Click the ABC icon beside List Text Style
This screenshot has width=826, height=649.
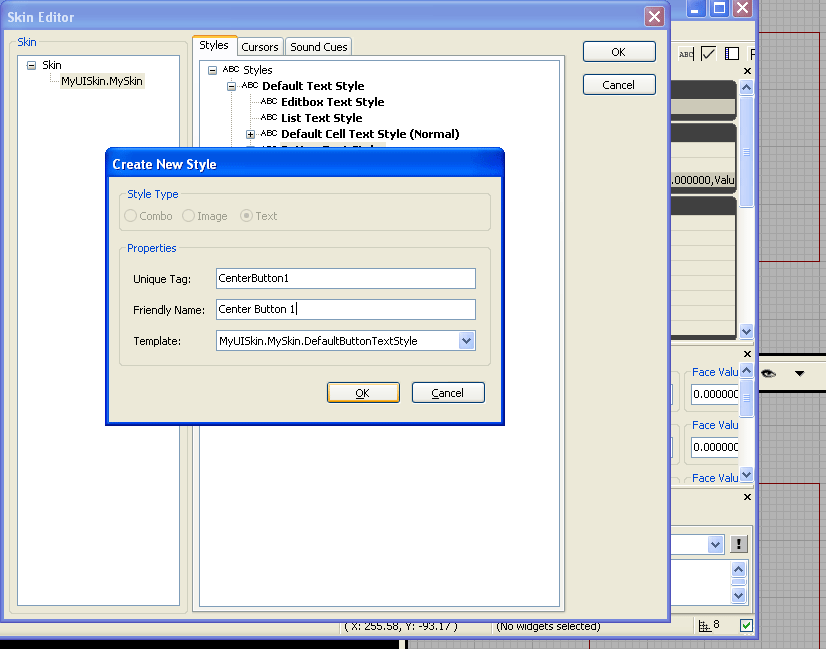pos(267,117)
